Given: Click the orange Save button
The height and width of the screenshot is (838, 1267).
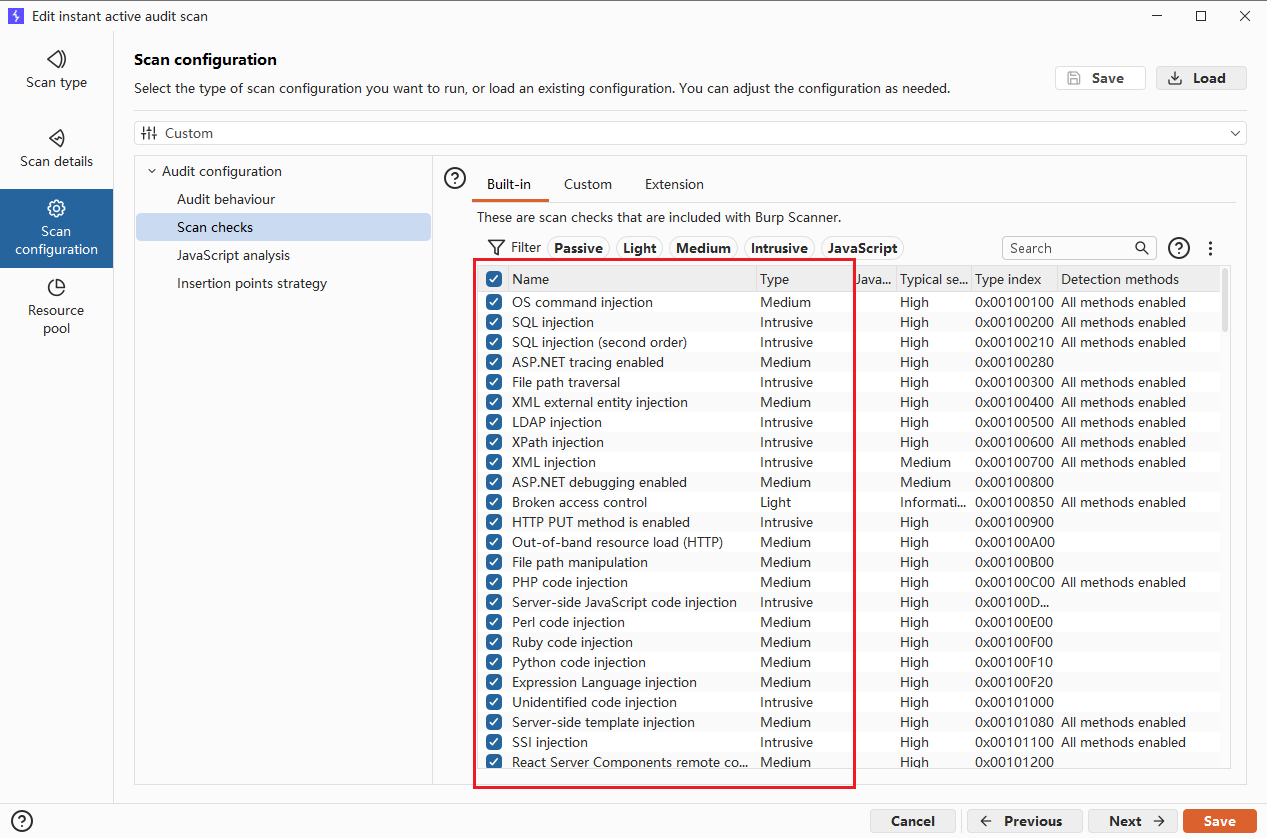Looking at the screenshot, I should pyautogui.click(x=1220, y=821).
